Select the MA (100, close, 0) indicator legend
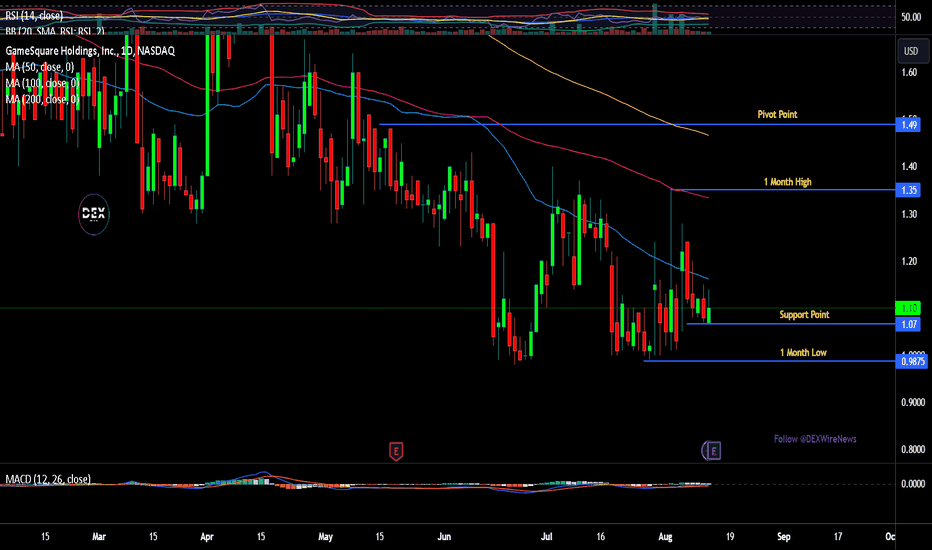 [x=42, y=83]
